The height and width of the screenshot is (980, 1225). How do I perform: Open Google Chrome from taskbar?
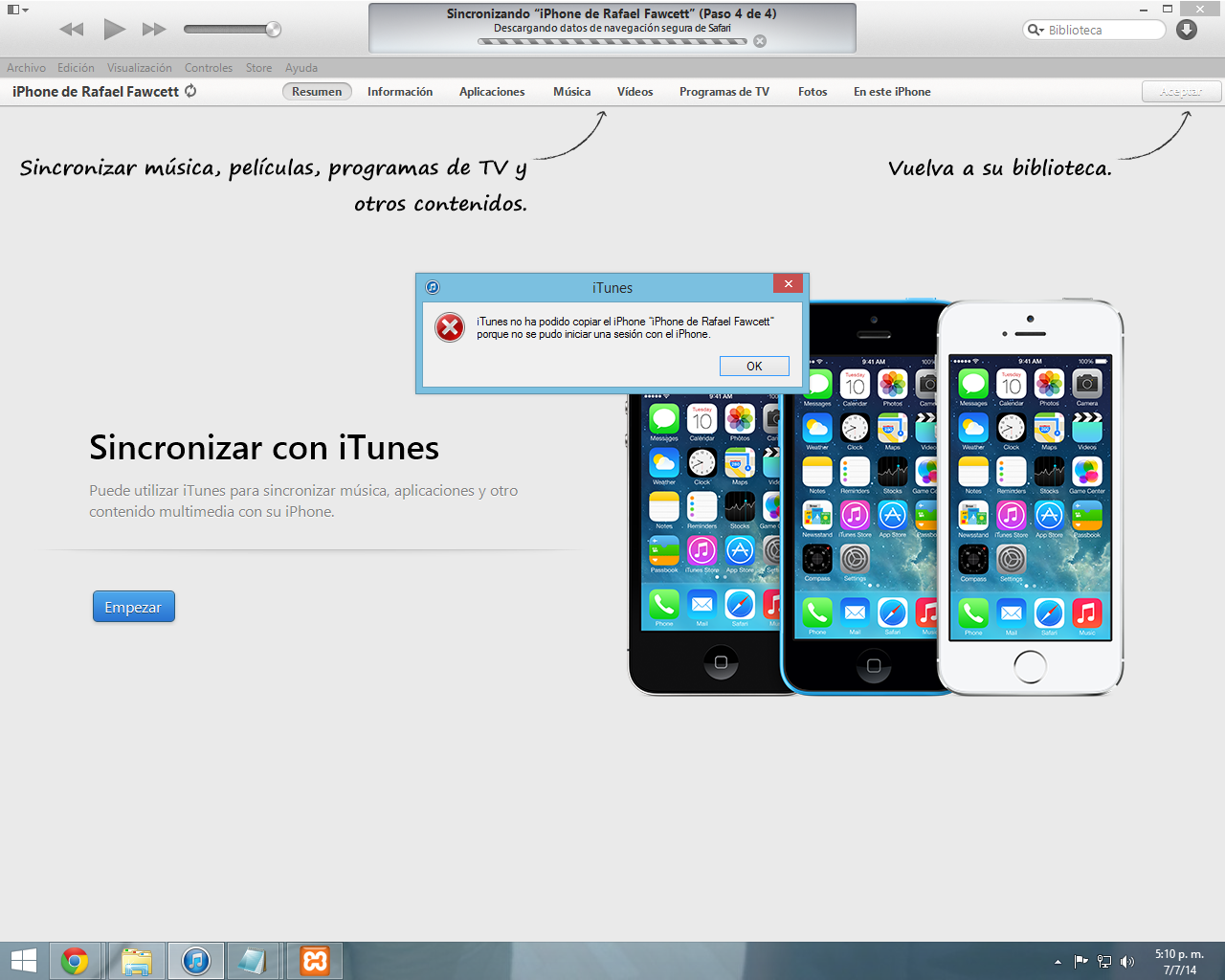pos(75,961)
